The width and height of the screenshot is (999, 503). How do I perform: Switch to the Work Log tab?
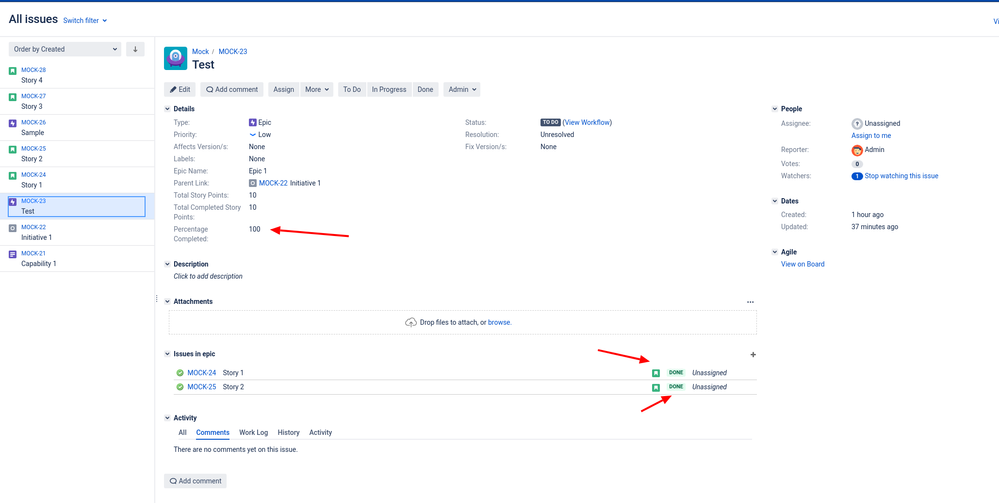(254, 432)
